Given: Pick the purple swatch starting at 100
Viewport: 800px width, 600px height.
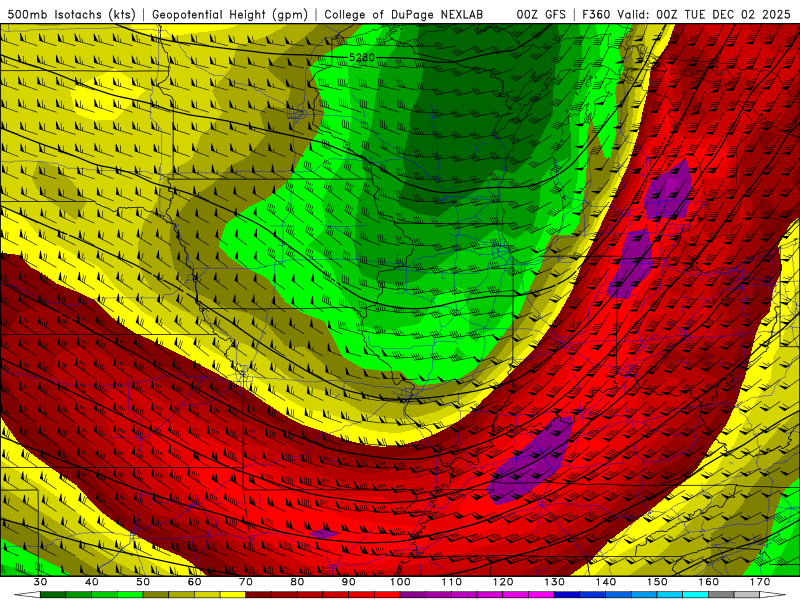Looking at the screenshot, I should (x=413, y=595).
